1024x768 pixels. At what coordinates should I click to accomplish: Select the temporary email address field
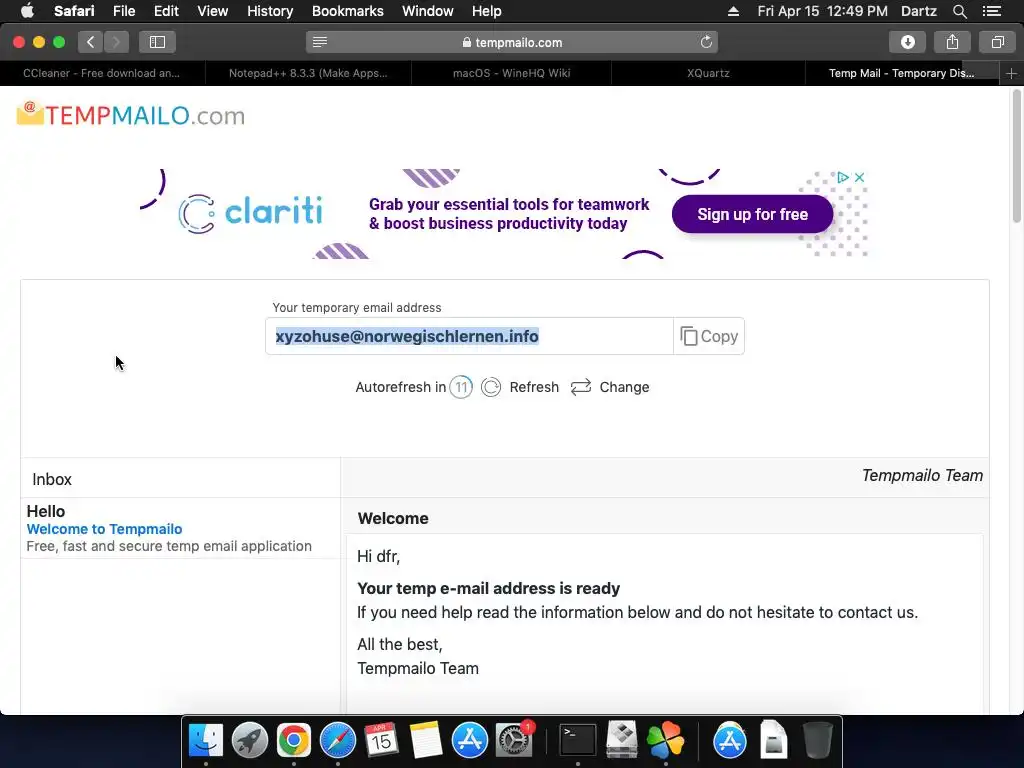coord(469,336)
